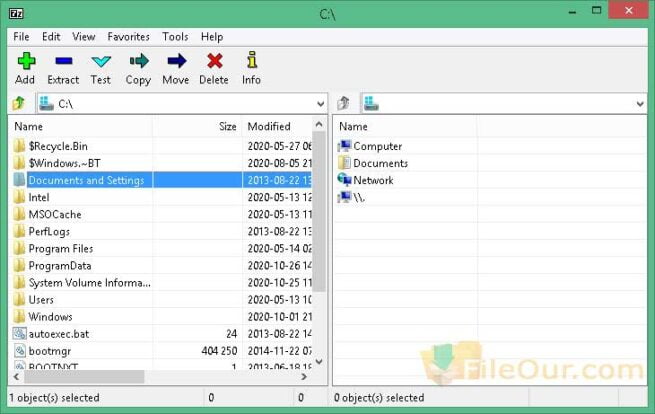
Task: Go up one folder level in left panel
Action: [19, 103]
